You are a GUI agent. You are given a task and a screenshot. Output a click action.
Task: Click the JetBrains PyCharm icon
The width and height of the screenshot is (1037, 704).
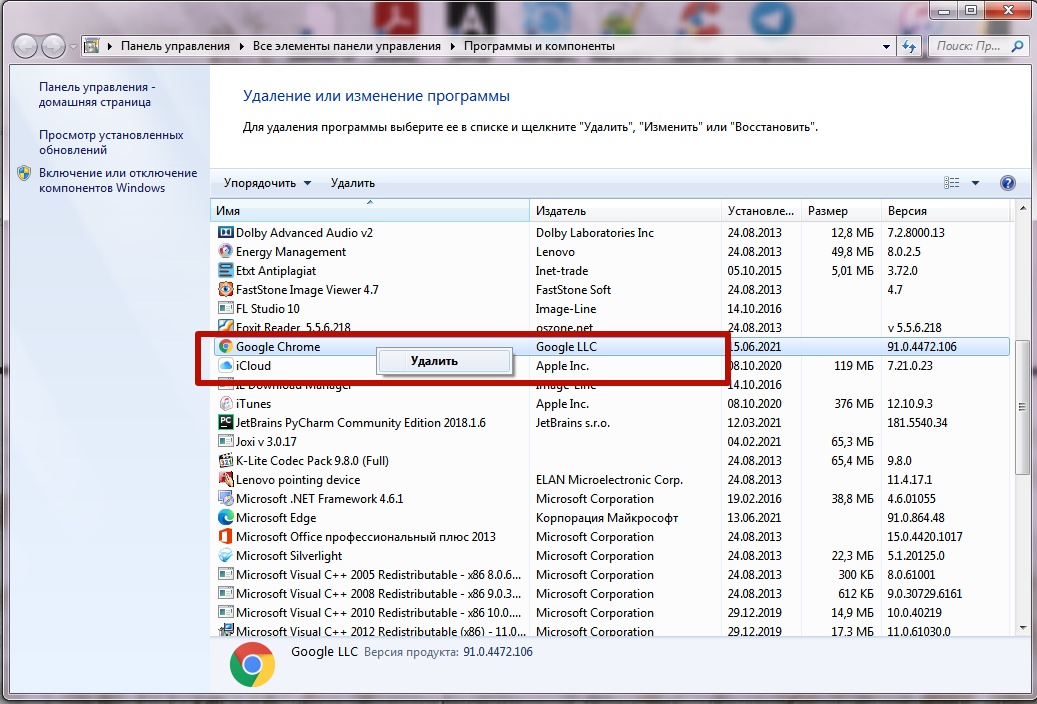tap(226, 423)
